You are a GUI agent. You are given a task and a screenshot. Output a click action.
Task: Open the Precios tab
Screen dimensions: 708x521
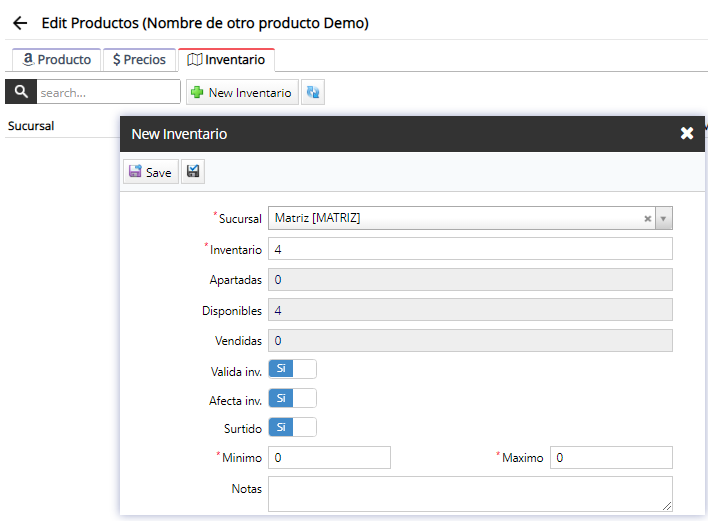(139, 60)
